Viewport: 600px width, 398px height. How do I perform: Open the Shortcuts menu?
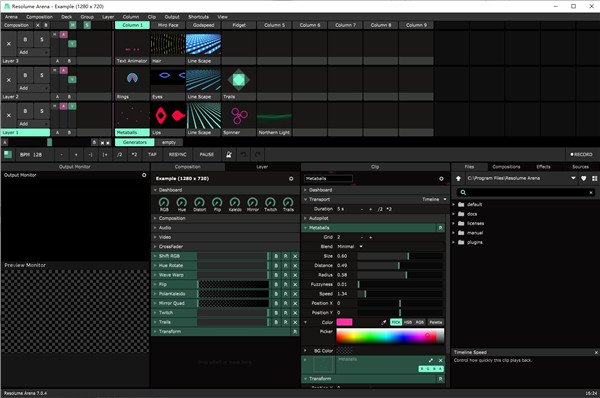[198, 17]
